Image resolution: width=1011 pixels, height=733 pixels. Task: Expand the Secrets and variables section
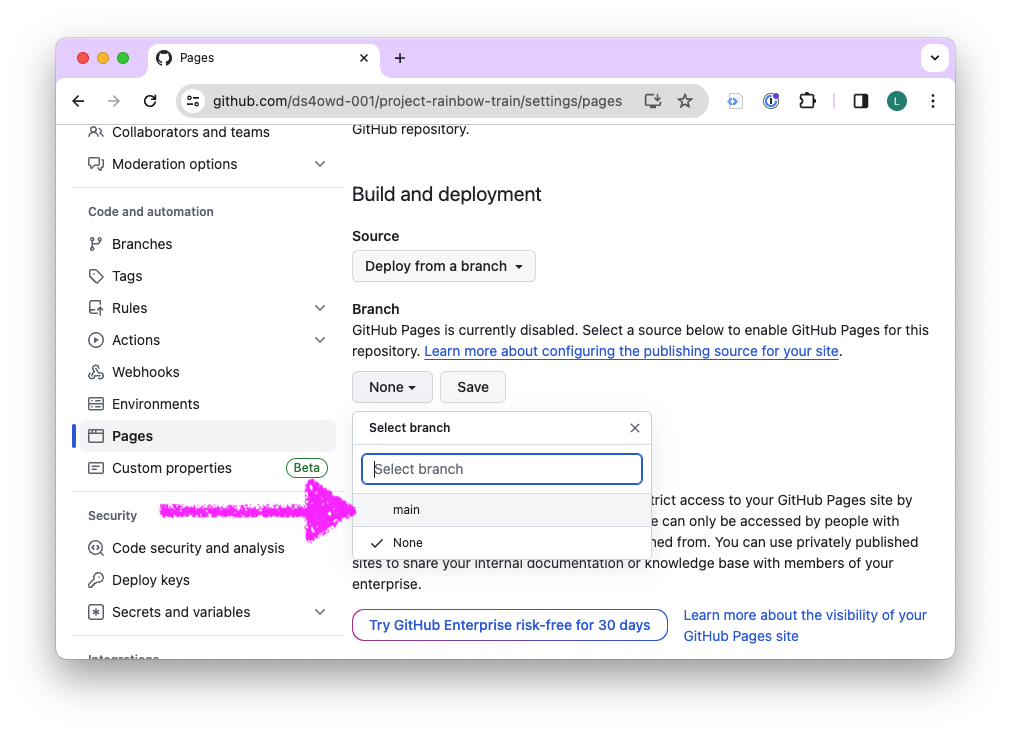[320, 612]
